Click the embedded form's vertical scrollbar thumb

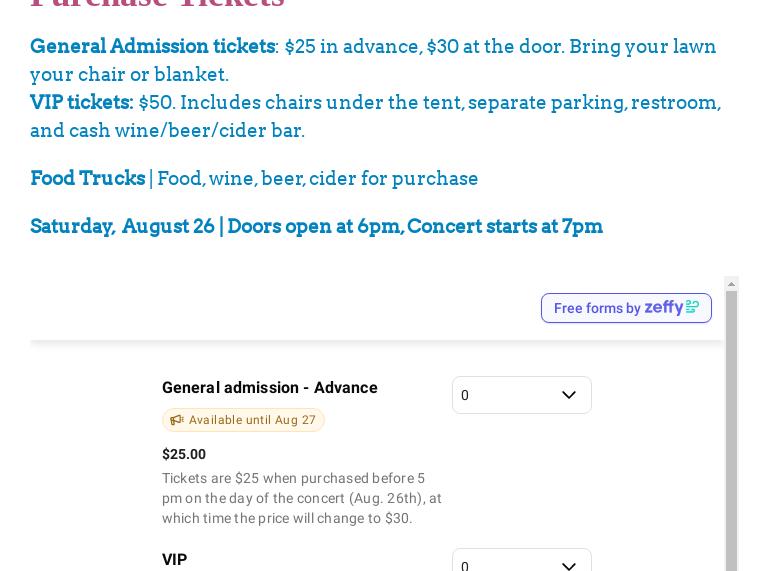click(732, 430)
